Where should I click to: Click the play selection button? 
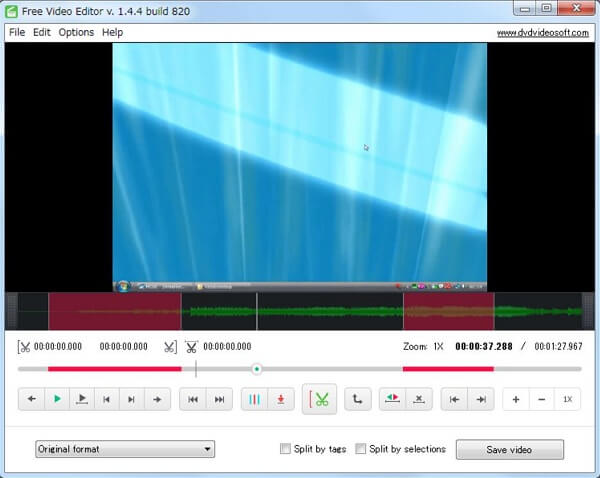pos(82,399)
